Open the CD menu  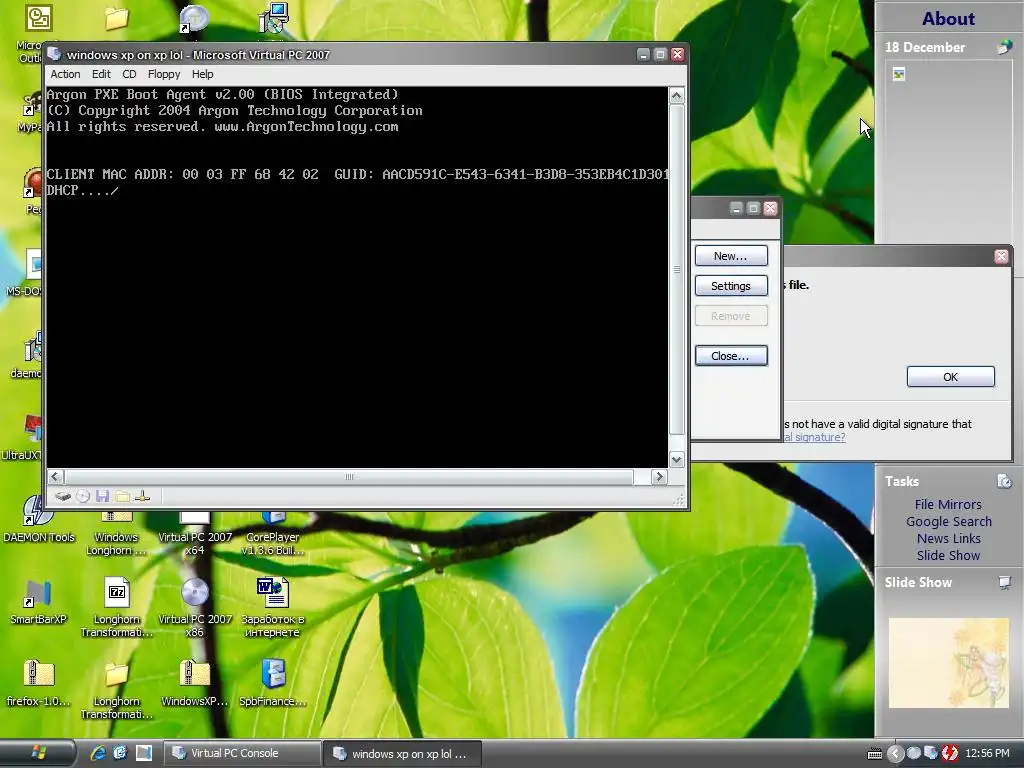coord(129,74)
